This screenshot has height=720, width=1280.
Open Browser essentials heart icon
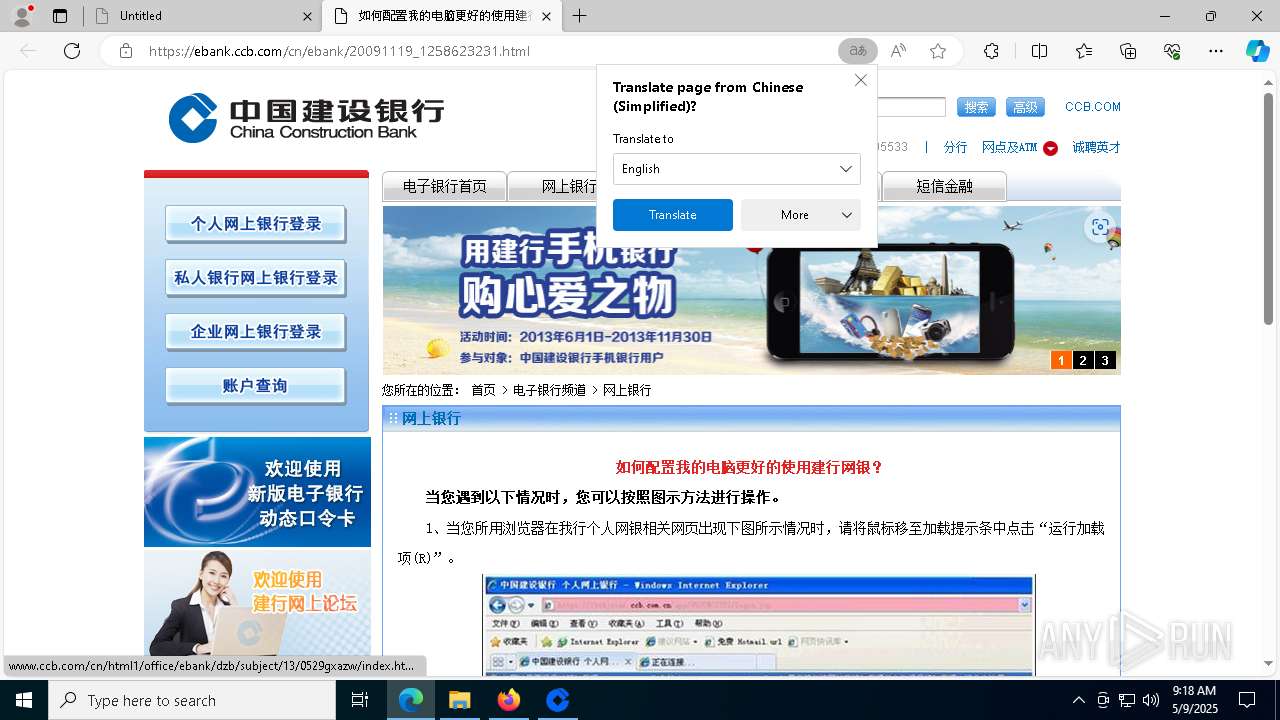coord(1172,51)
